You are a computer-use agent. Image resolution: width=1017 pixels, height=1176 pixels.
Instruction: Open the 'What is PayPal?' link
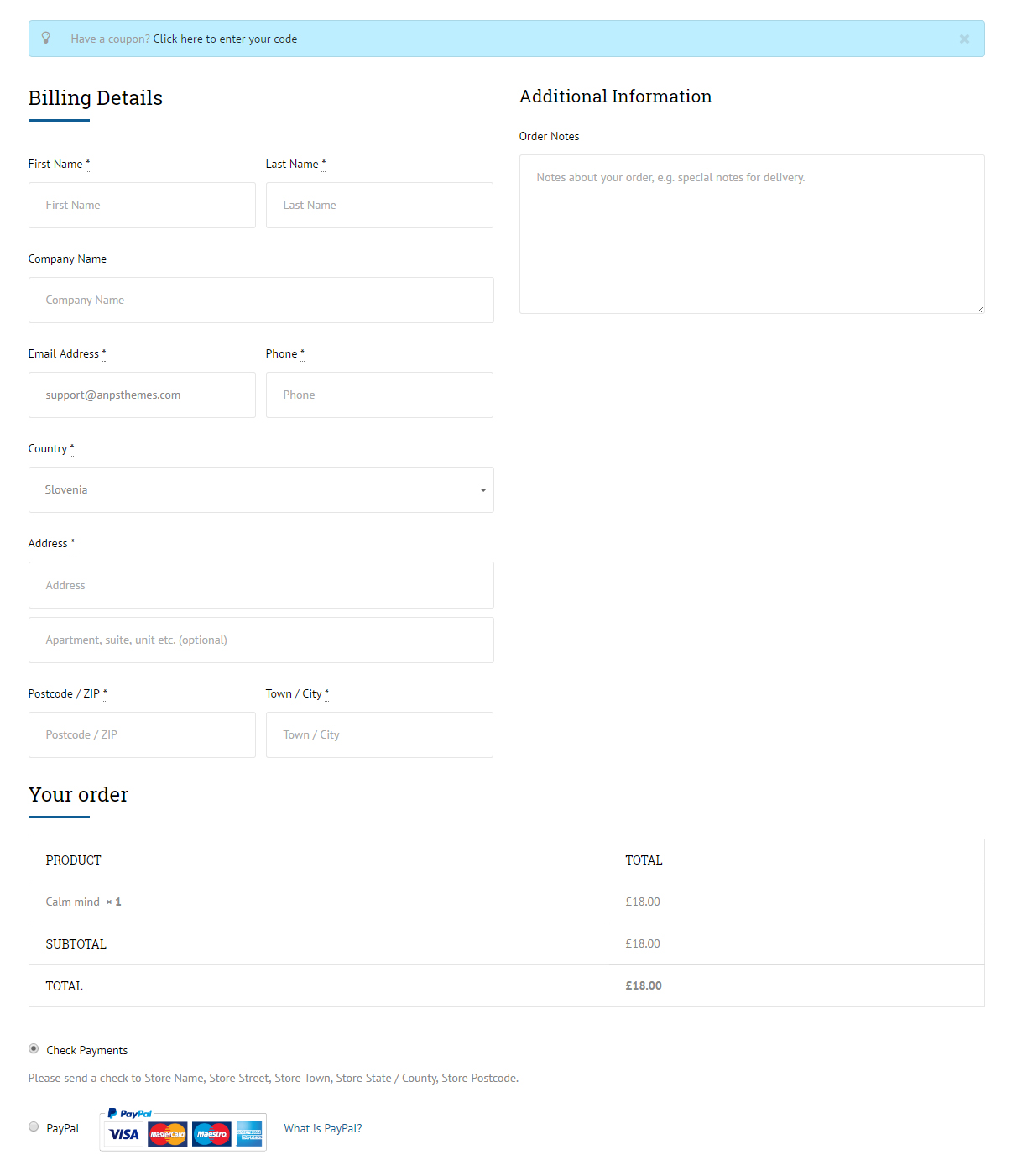click(323, 1128)
